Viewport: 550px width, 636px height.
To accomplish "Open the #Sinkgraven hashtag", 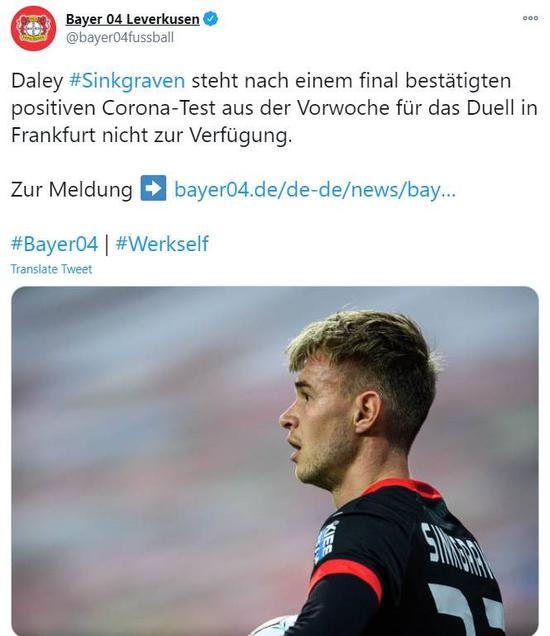I will click(127, 81).
